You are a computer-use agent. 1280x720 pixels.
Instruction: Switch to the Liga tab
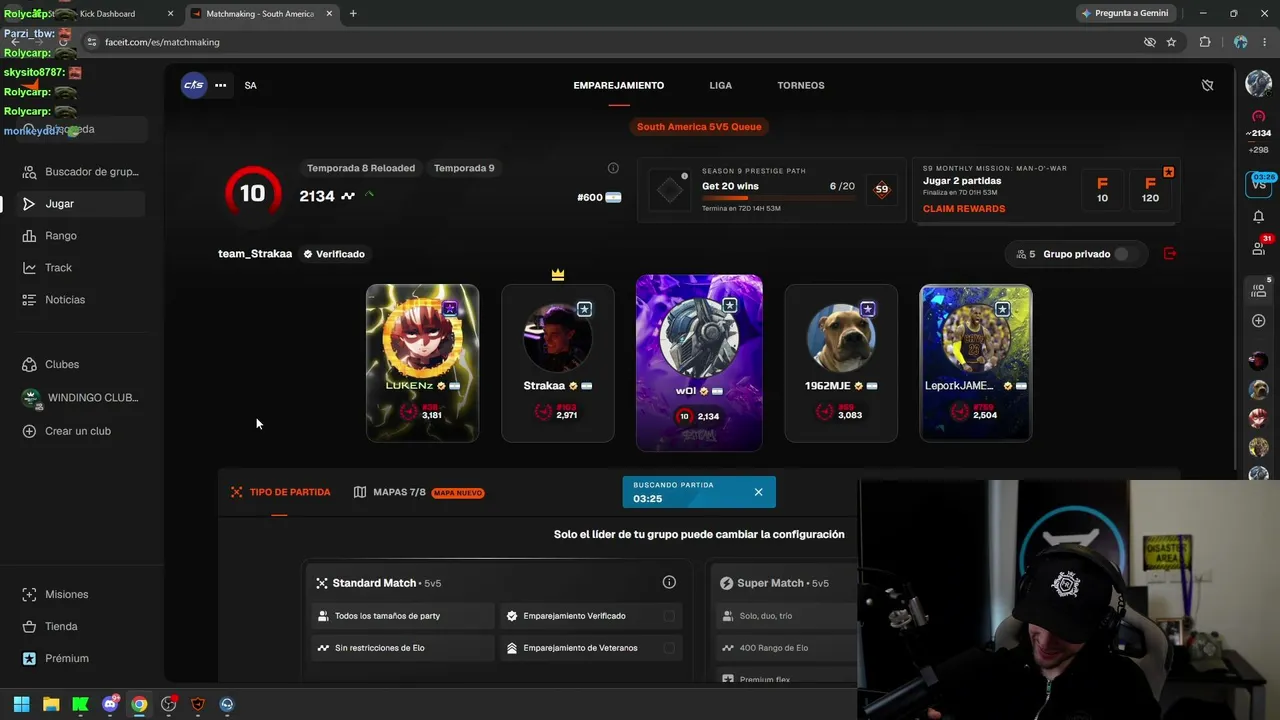pos(721,85)
